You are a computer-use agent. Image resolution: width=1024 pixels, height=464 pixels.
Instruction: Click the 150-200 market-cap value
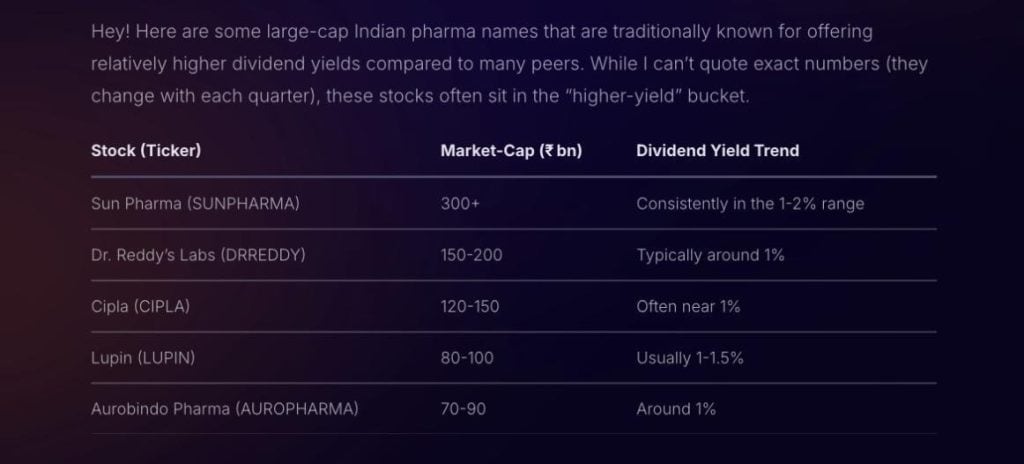(x=471, y=255)
